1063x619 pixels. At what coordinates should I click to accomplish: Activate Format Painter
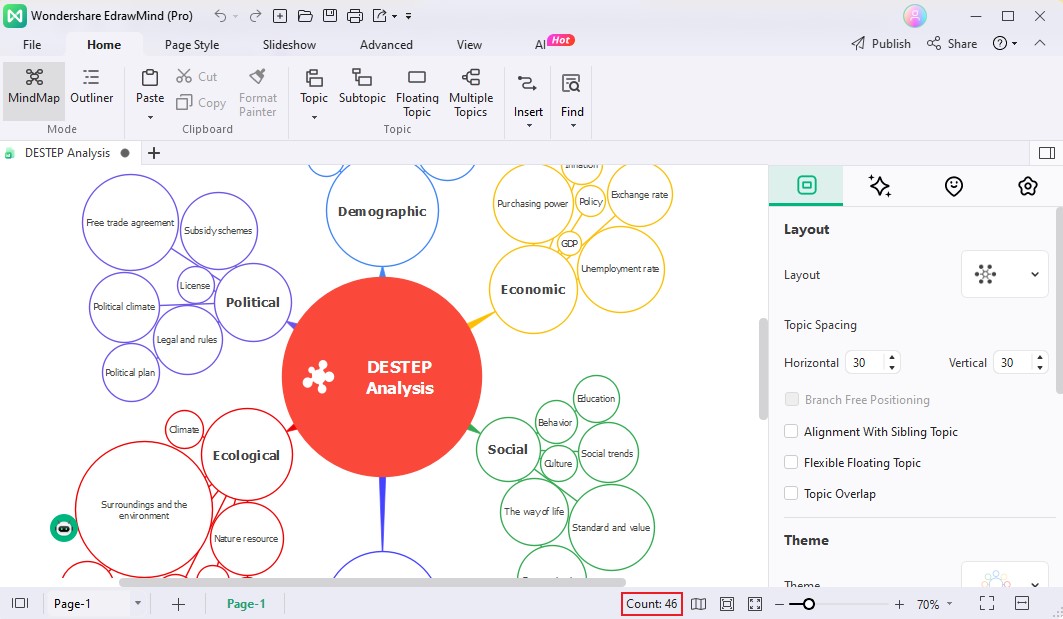tap(258, 94)
